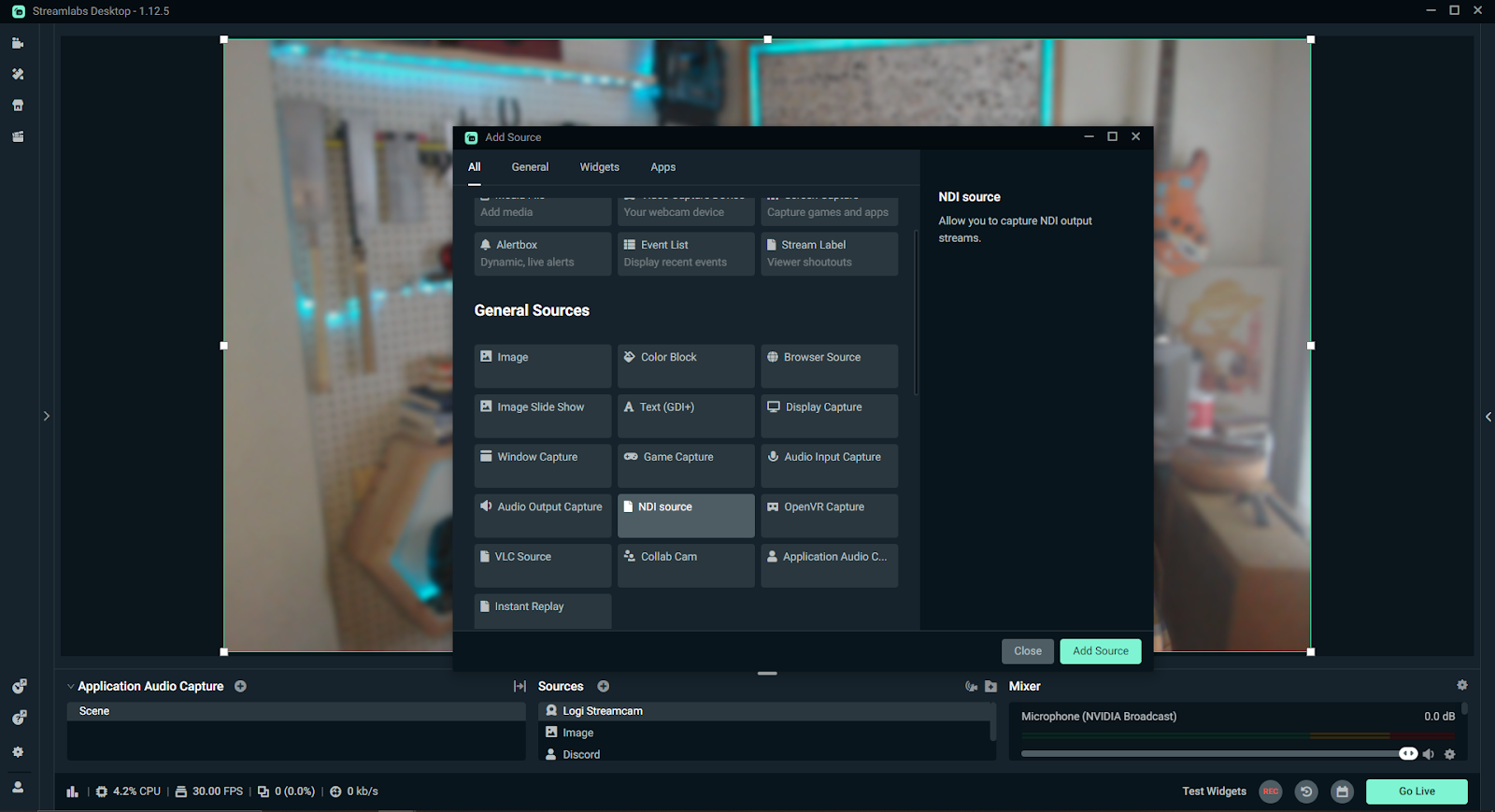Open the Editor camera icon in sidebar
Screen dimensions: 1495x812
18,43
